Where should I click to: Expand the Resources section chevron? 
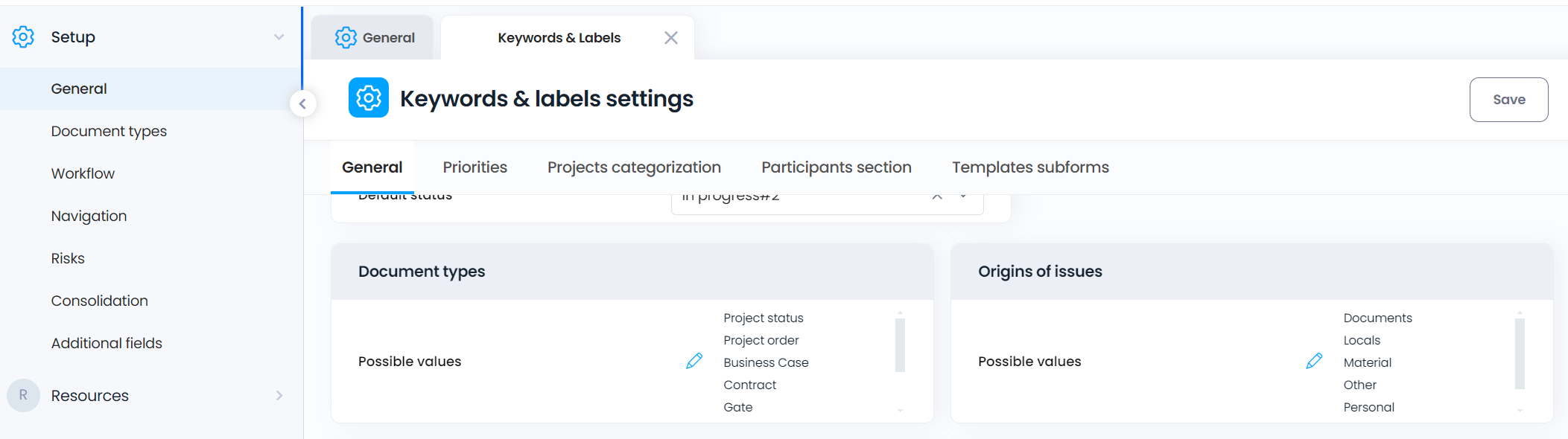[279, 395]
